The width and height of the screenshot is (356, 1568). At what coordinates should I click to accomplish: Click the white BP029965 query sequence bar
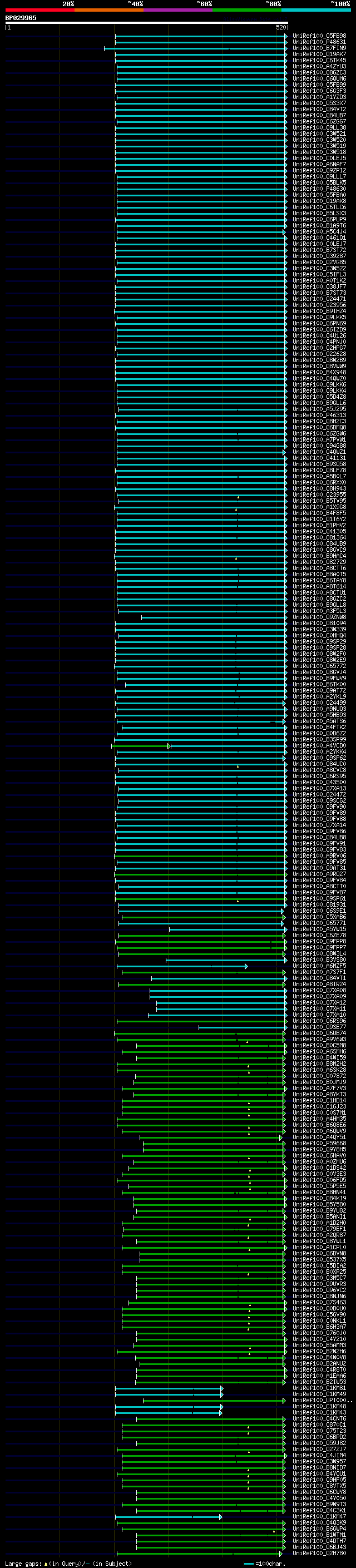click(147, 22)
